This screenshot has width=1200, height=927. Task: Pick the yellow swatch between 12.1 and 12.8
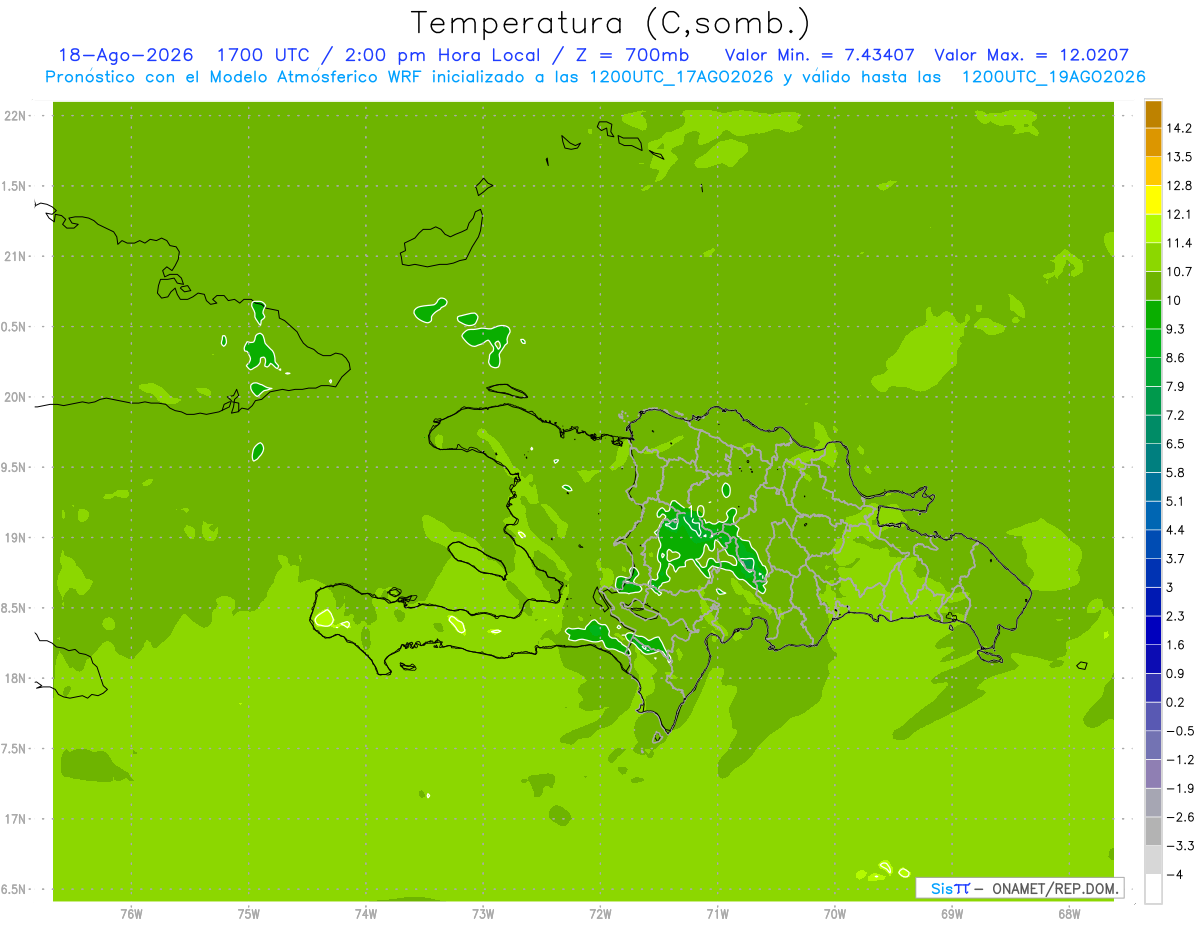[x=1153, y=200]
